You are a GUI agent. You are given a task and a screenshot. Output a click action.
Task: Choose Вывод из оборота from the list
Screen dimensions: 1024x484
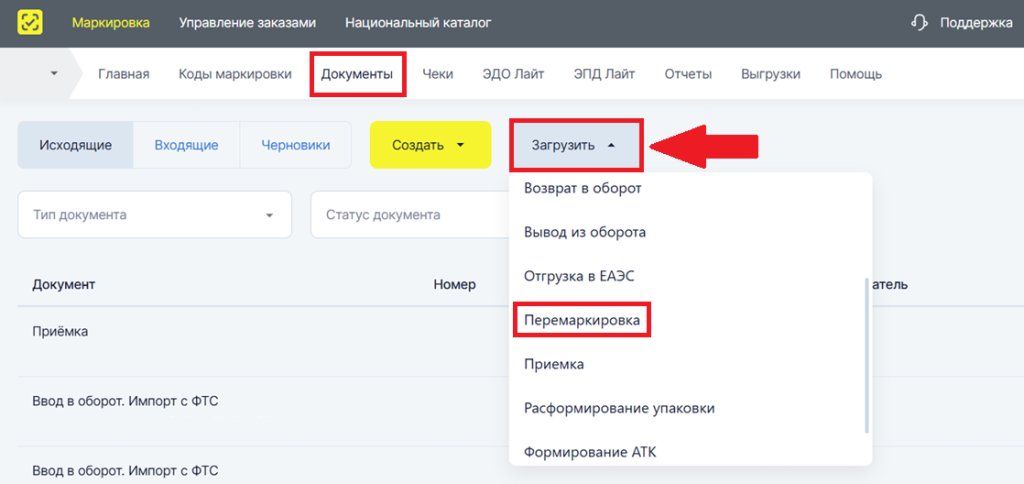(585, 233)
